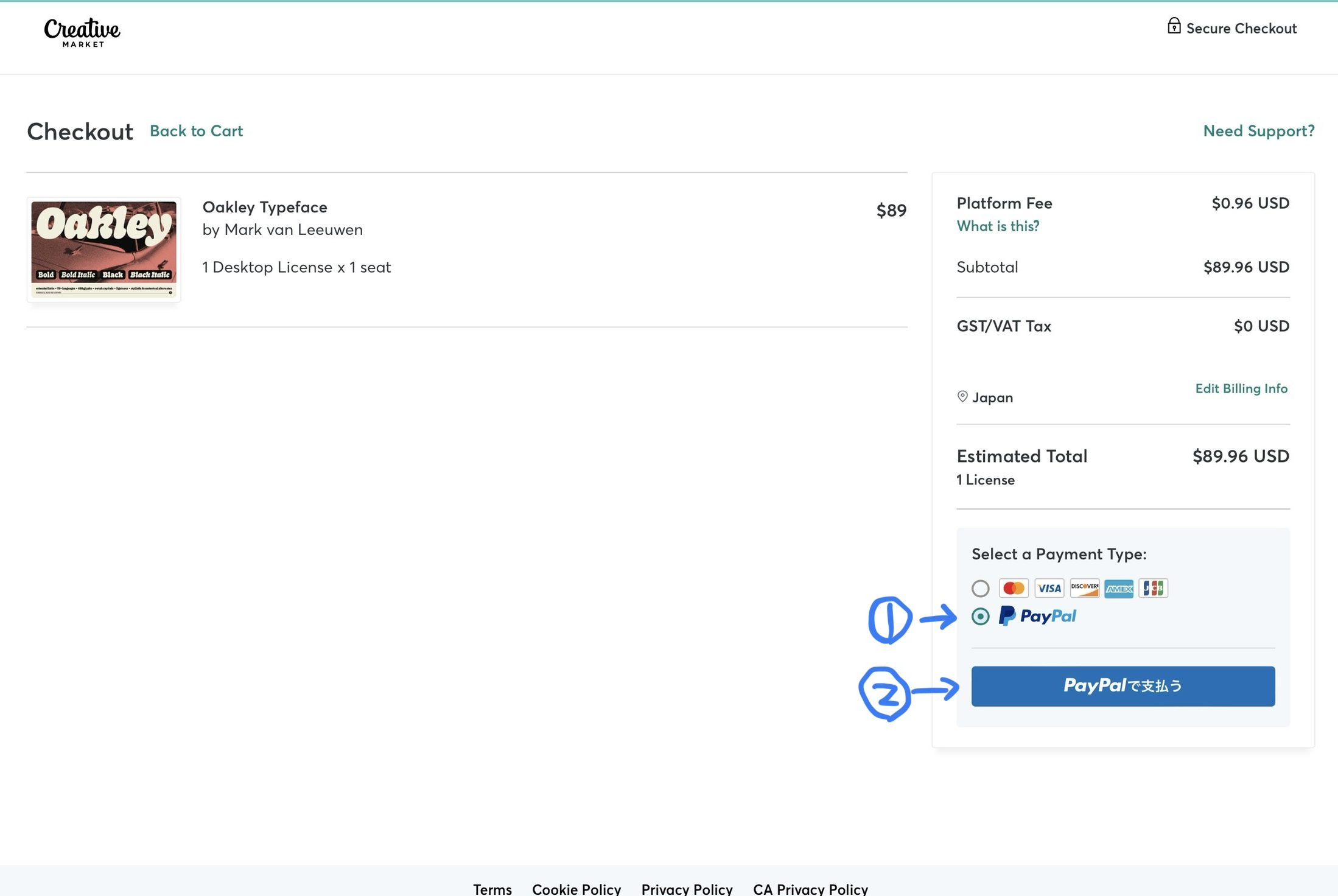Click the Select a Payment Type label
This screenshot has height=896, width=1338.
click(1059, 554)
